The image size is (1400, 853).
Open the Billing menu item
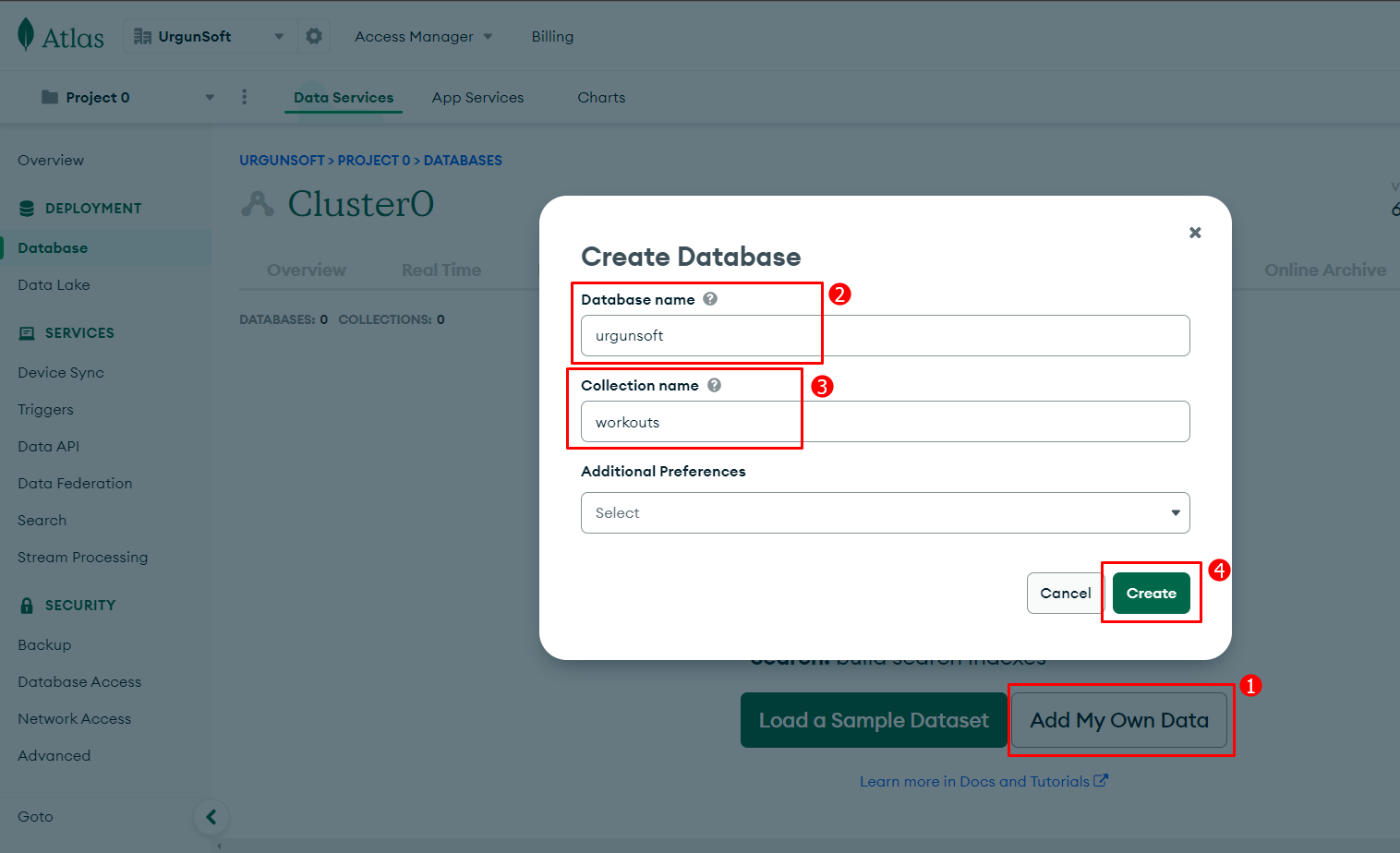click(552, 37)
